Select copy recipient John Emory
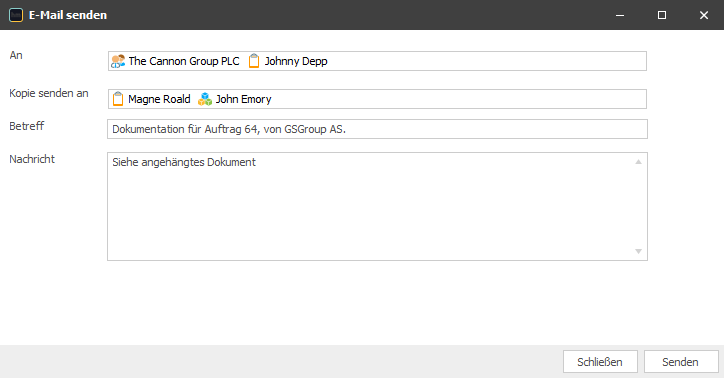 (x=243, y=99)
